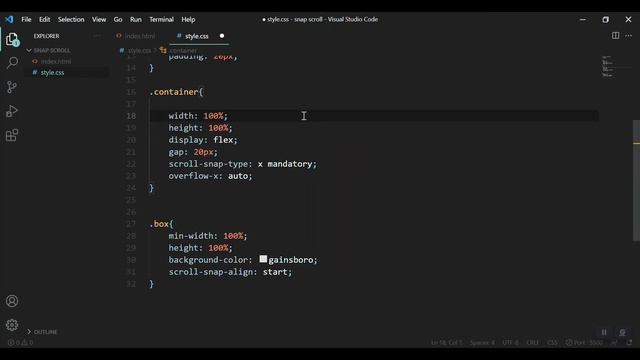Click the Spaces: 4 indentation status
The height and width of the screenshot is (360, 640).
(482, 342)
